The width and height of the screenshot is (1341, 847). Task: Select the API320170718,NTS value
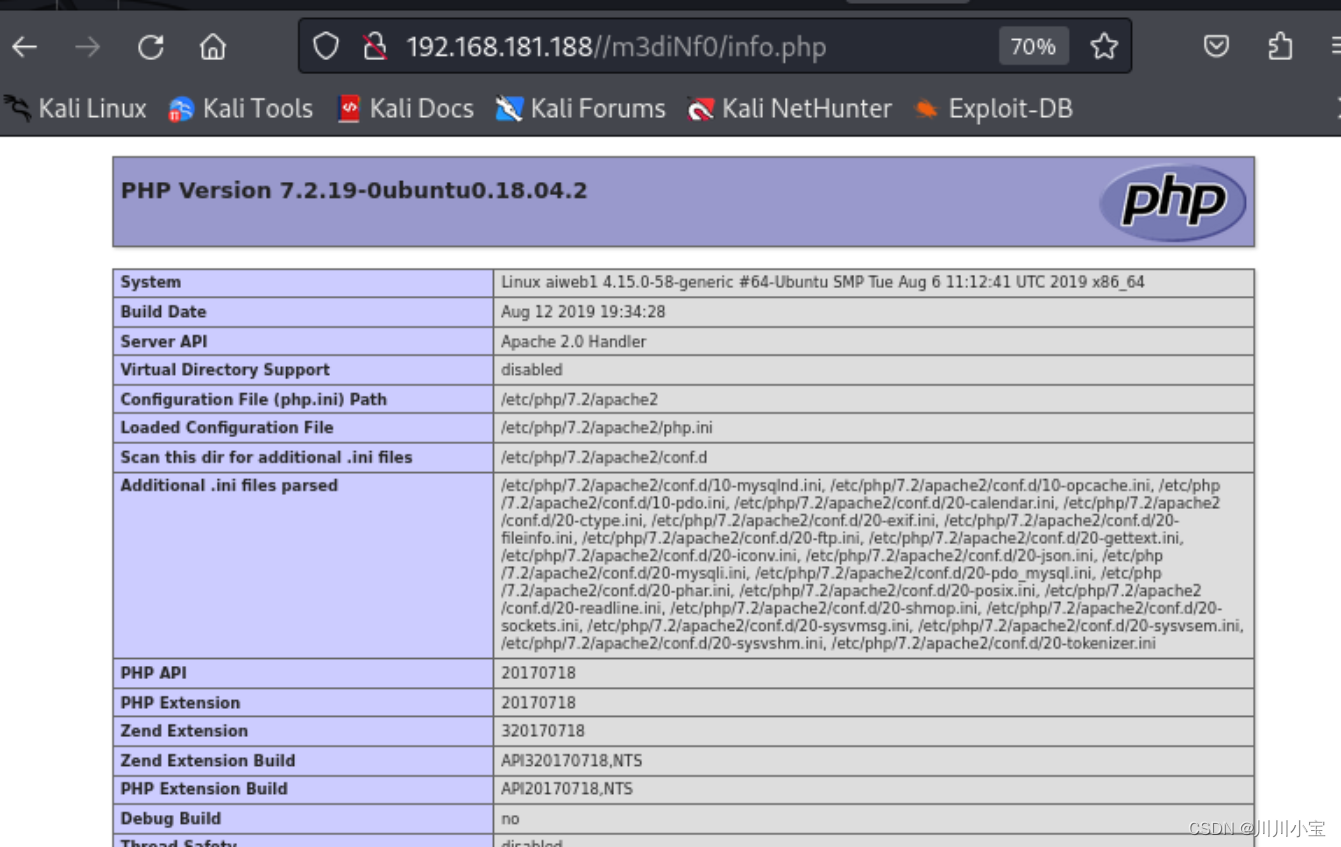point(572,760)
